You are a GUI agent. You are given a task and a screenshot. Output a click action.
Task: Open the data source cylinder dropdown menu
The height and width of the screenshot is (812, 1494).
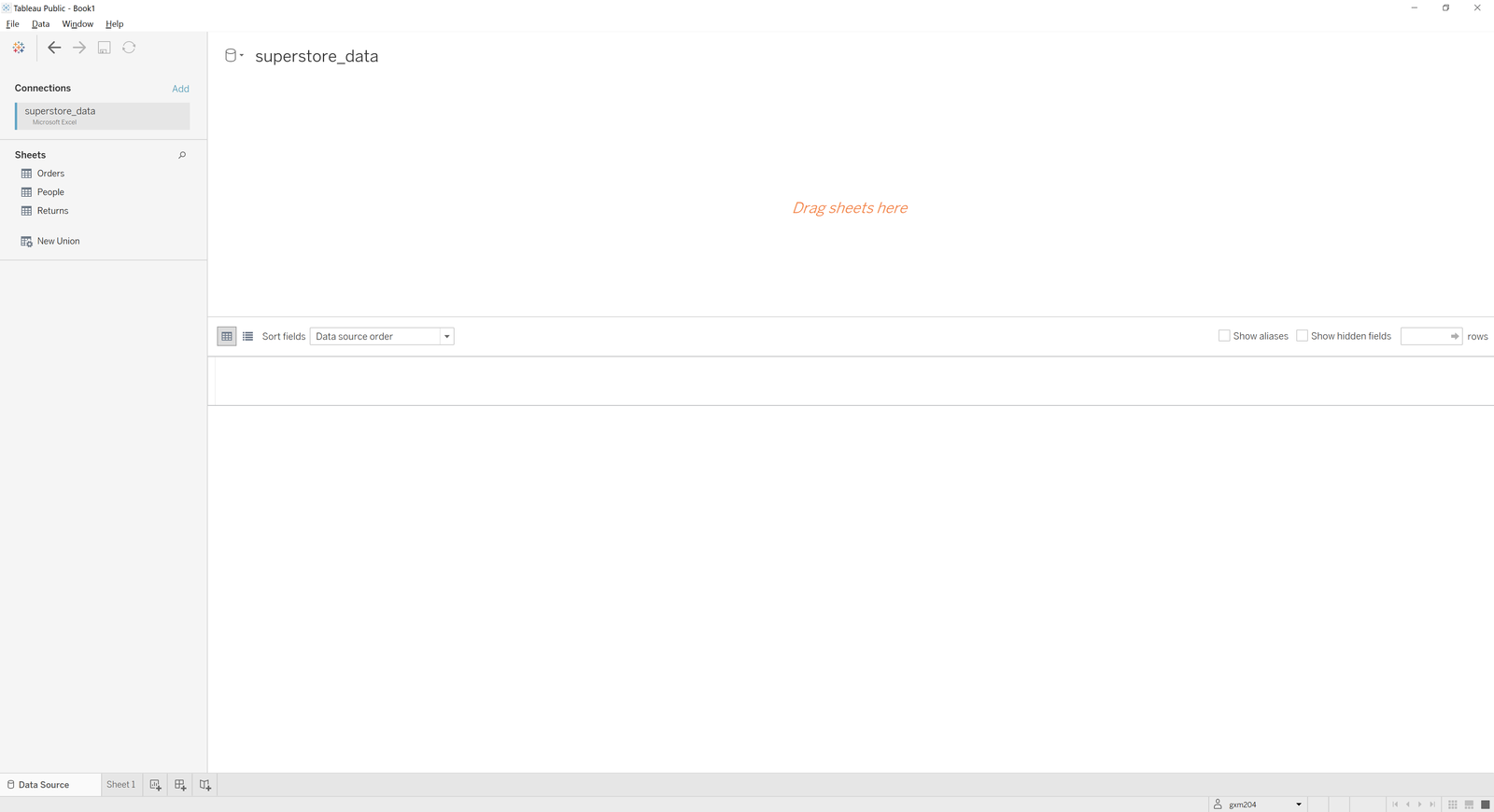[x=233, y=56]
